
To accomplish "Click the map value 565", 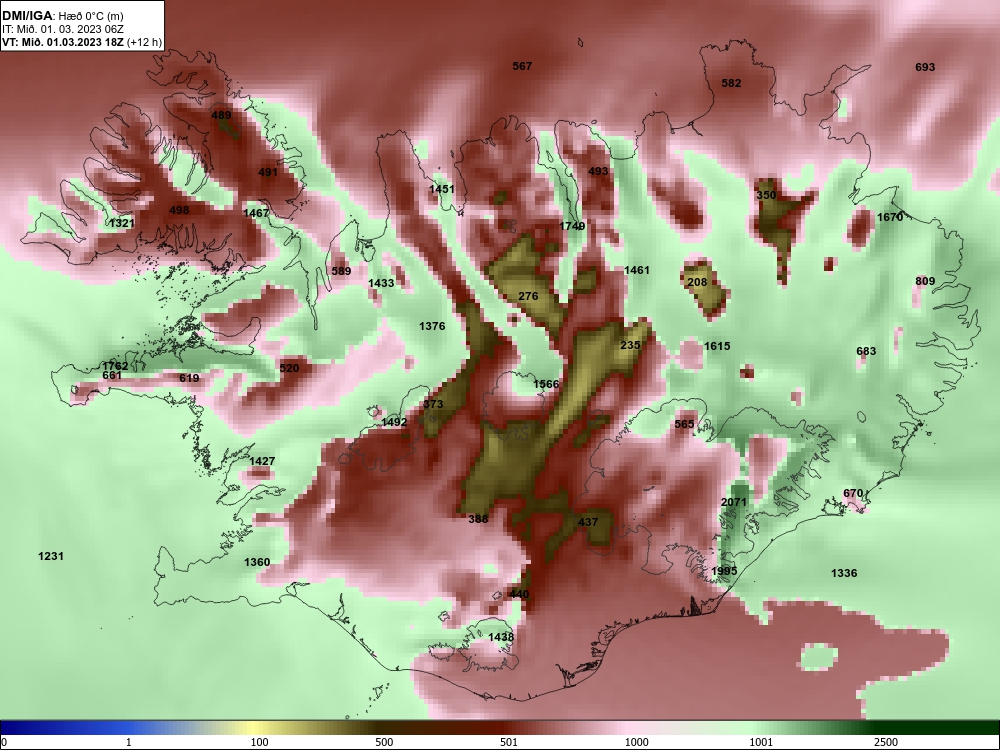I will [684, 424].
